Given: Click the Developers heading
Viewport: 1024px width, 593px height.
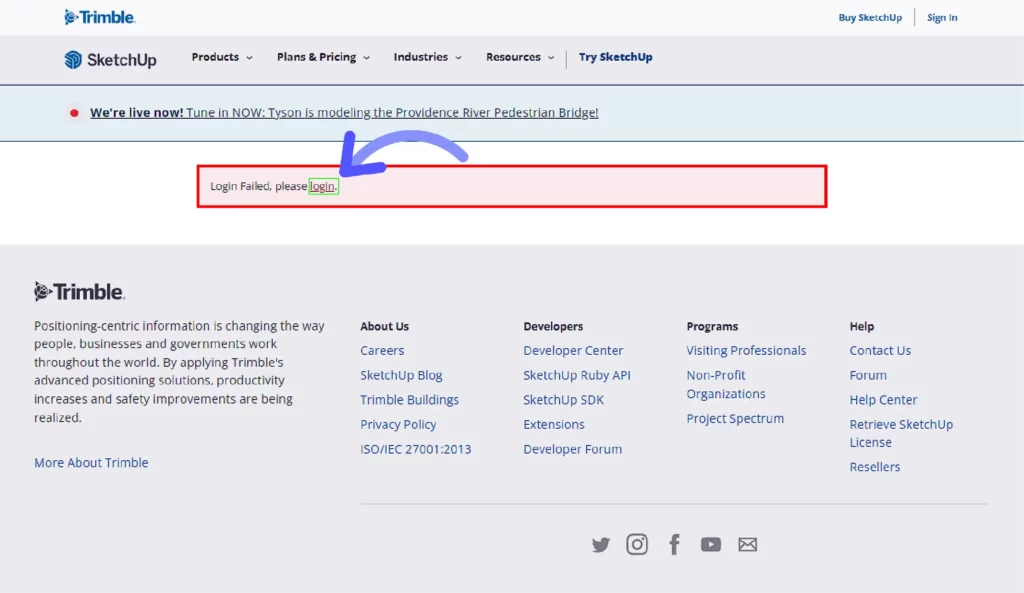Looking at the screenshot, I should [x=552, y=326].
